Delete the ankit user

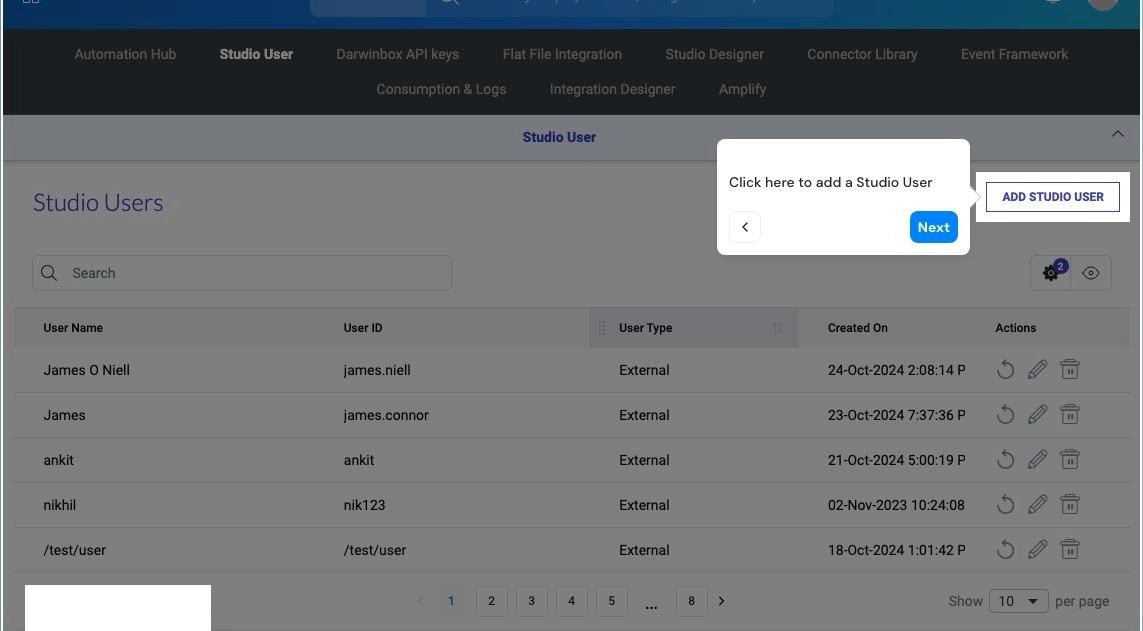[x=1069, y=460]
